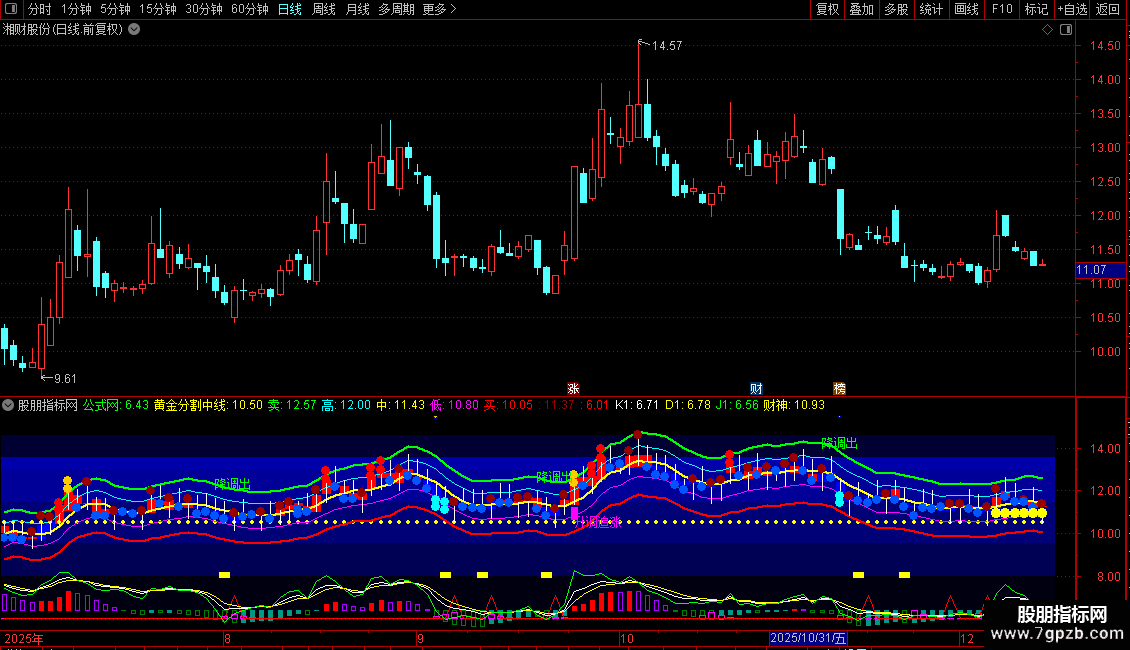Click the diamond icon at chart top-right
Screen dimensions: 1130x650
click(x=1047, y=30)
